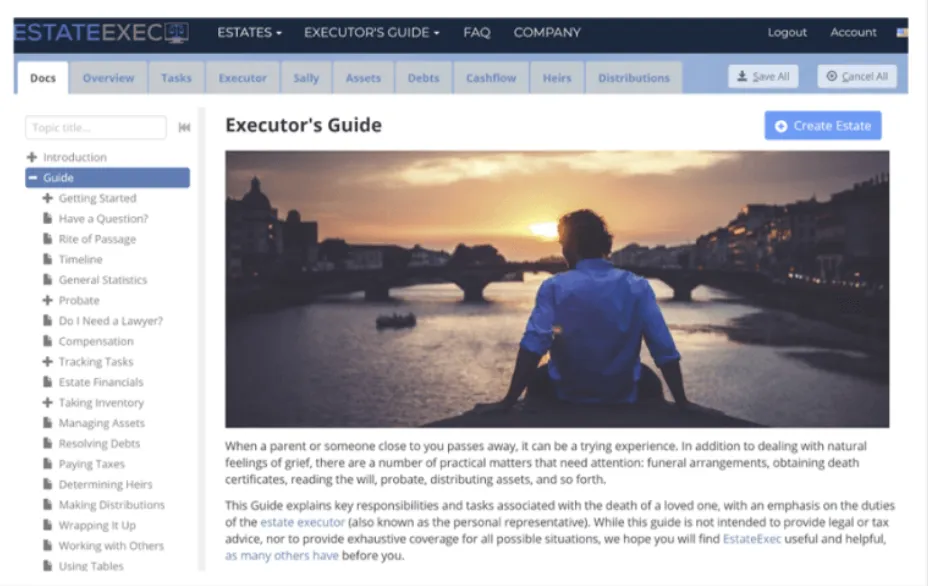Click the flag icon in top right
Viewport: 928px width, 586px height.
902,33
